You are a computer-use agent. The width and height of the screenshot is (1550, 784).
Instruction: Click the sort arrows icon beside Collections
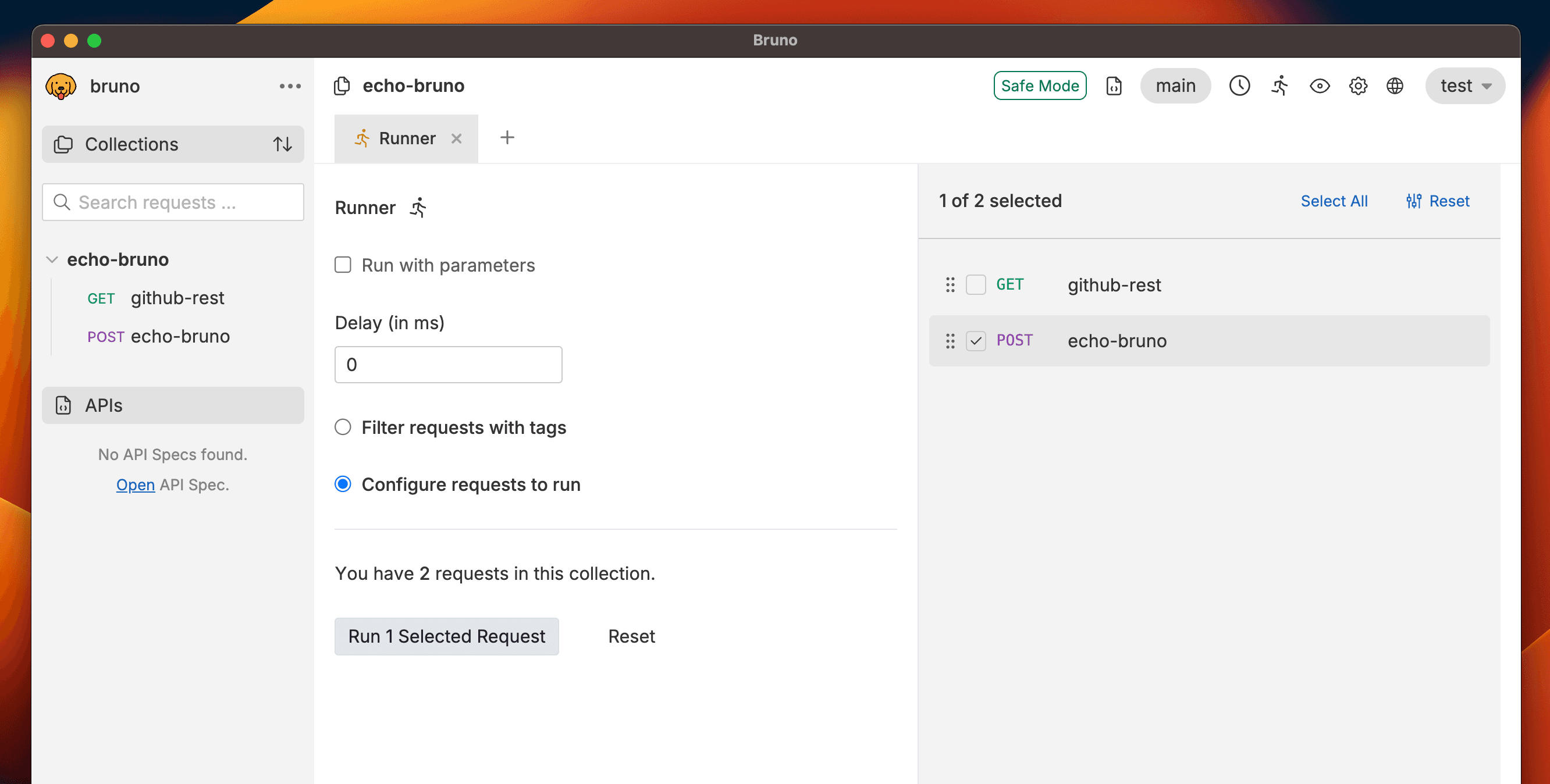(282, 144)
